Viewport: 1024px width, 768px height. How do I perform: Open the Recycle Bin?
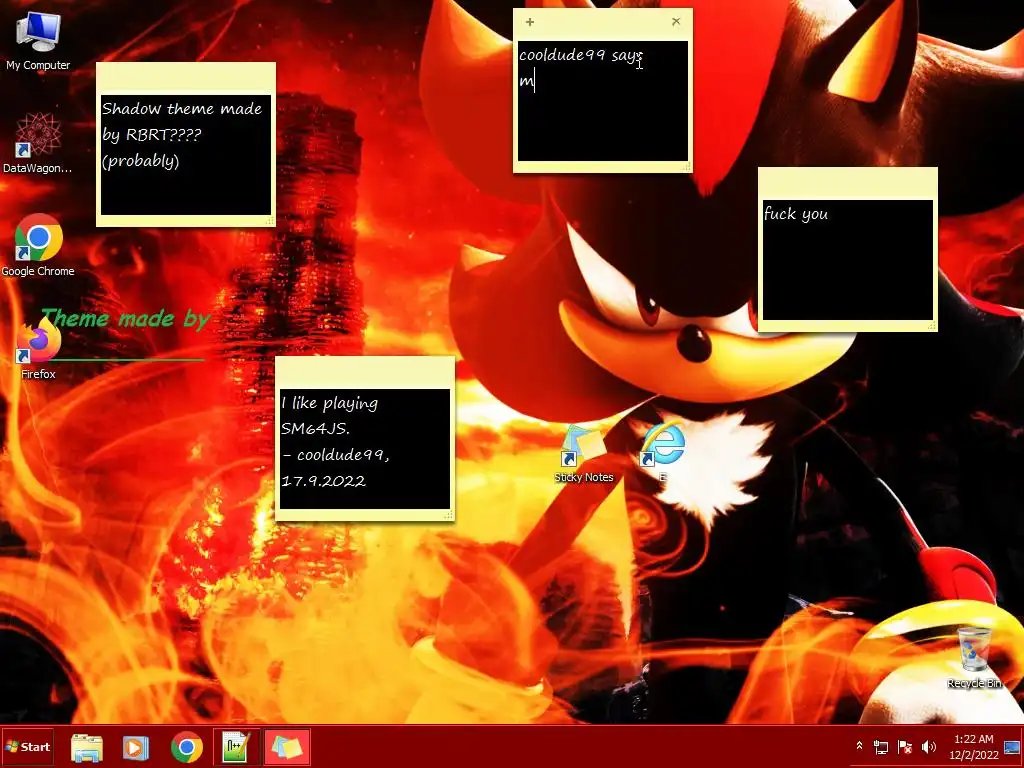(x=974, y=658)
